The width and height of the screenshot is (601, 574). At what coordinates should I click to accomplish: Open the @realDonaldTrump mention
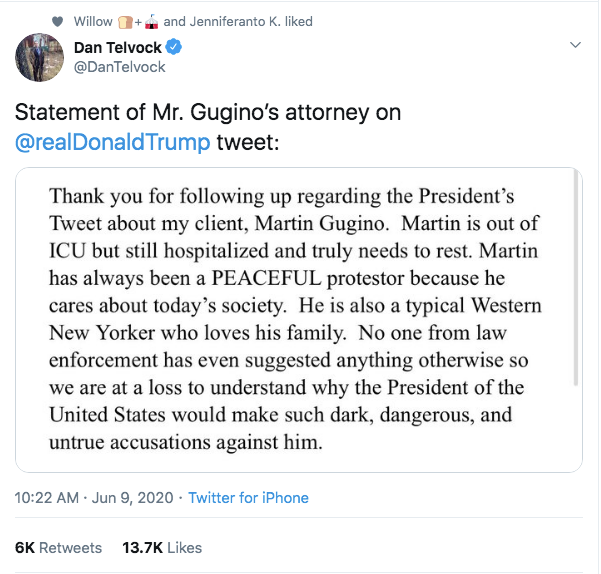pyautogui.click(x=113, y=141)
